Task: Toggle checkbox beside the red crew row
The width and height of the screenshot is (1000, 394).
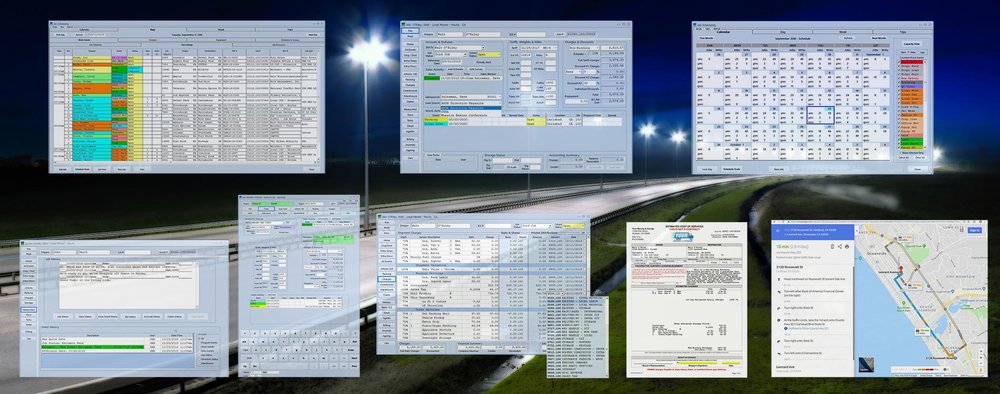Action: pos(899,62)
